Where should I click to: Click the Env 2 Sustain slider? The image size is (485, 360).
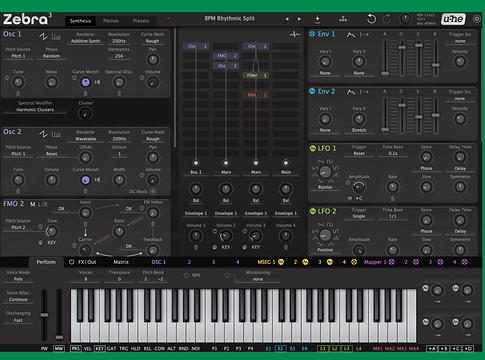coord(419,115)
